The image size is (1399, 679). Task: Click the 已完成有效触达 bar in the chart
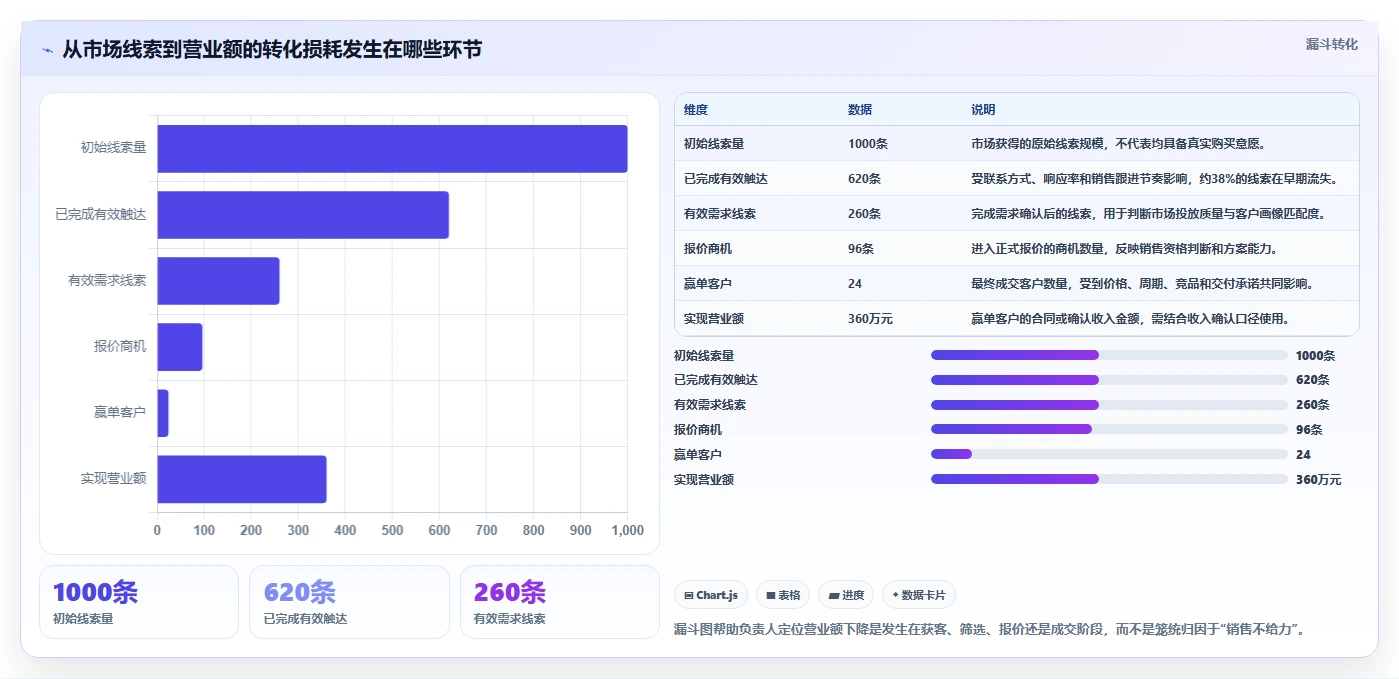coord(303,214)
